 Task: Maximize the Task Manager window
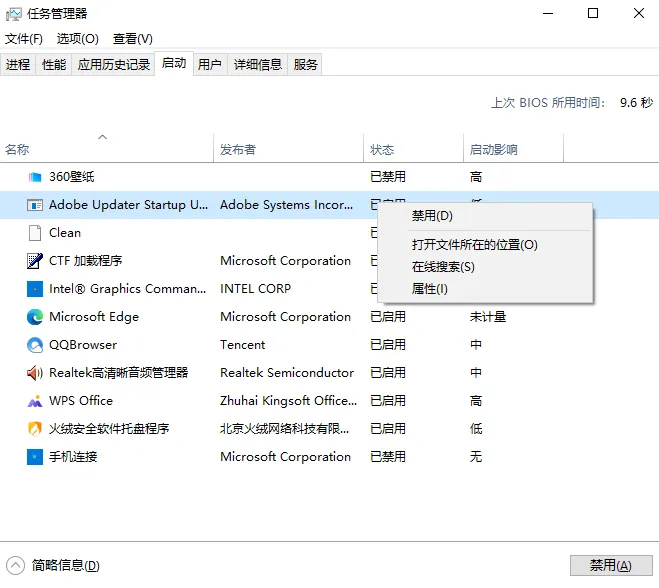593,13
